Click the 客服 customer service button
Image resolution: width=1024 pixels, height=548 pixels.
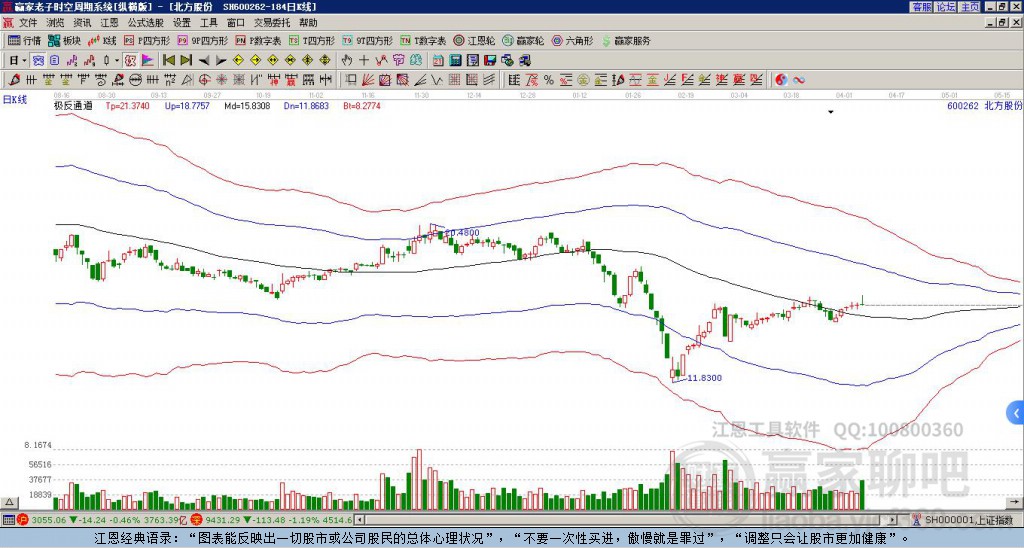coord(921,7)
